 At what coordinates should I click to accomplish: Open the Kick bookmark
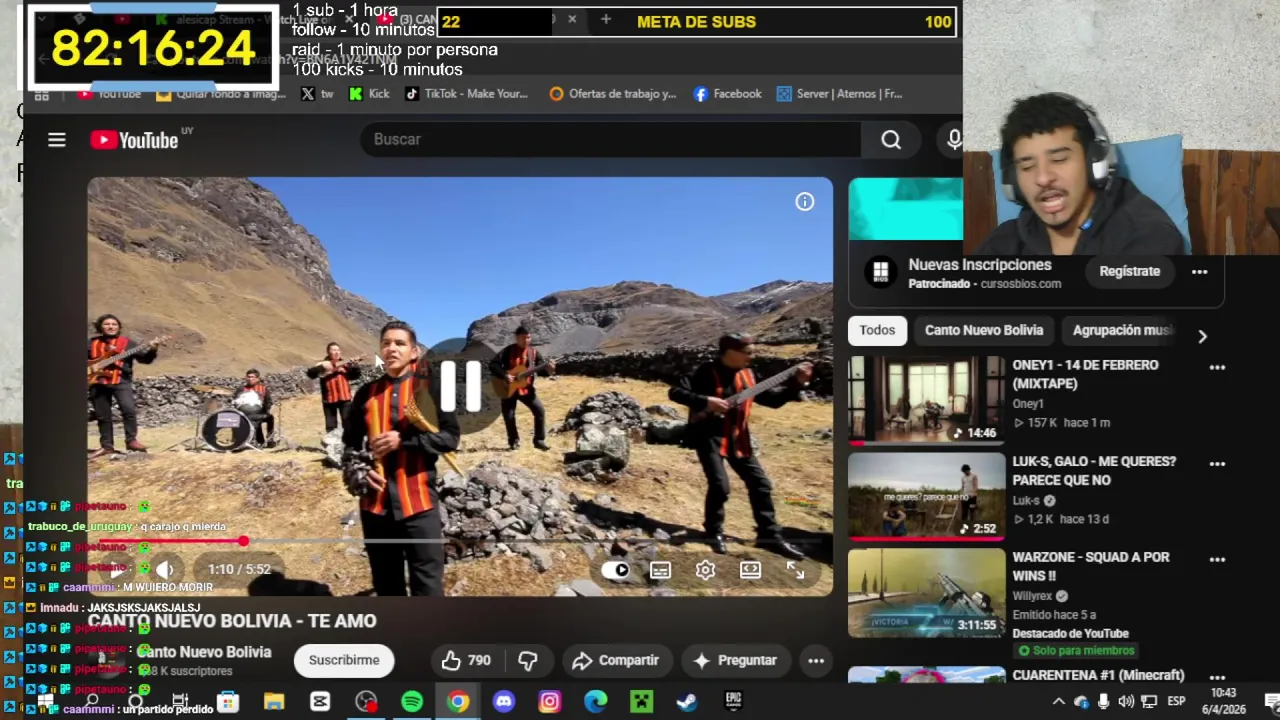tap(369, 94)
